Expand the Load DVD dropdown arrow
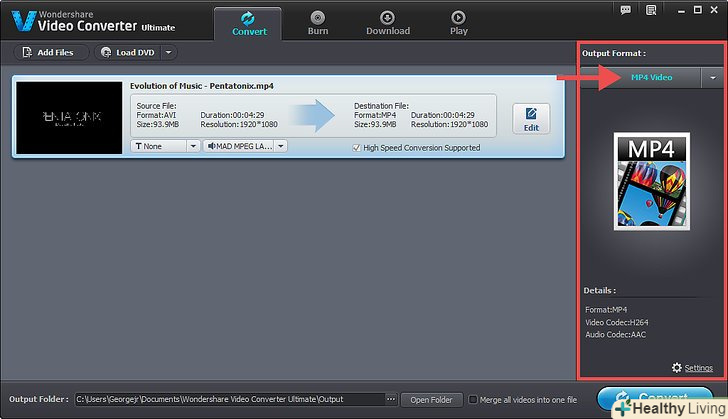The height and width of the screenshot is (419, 728). 169,52
